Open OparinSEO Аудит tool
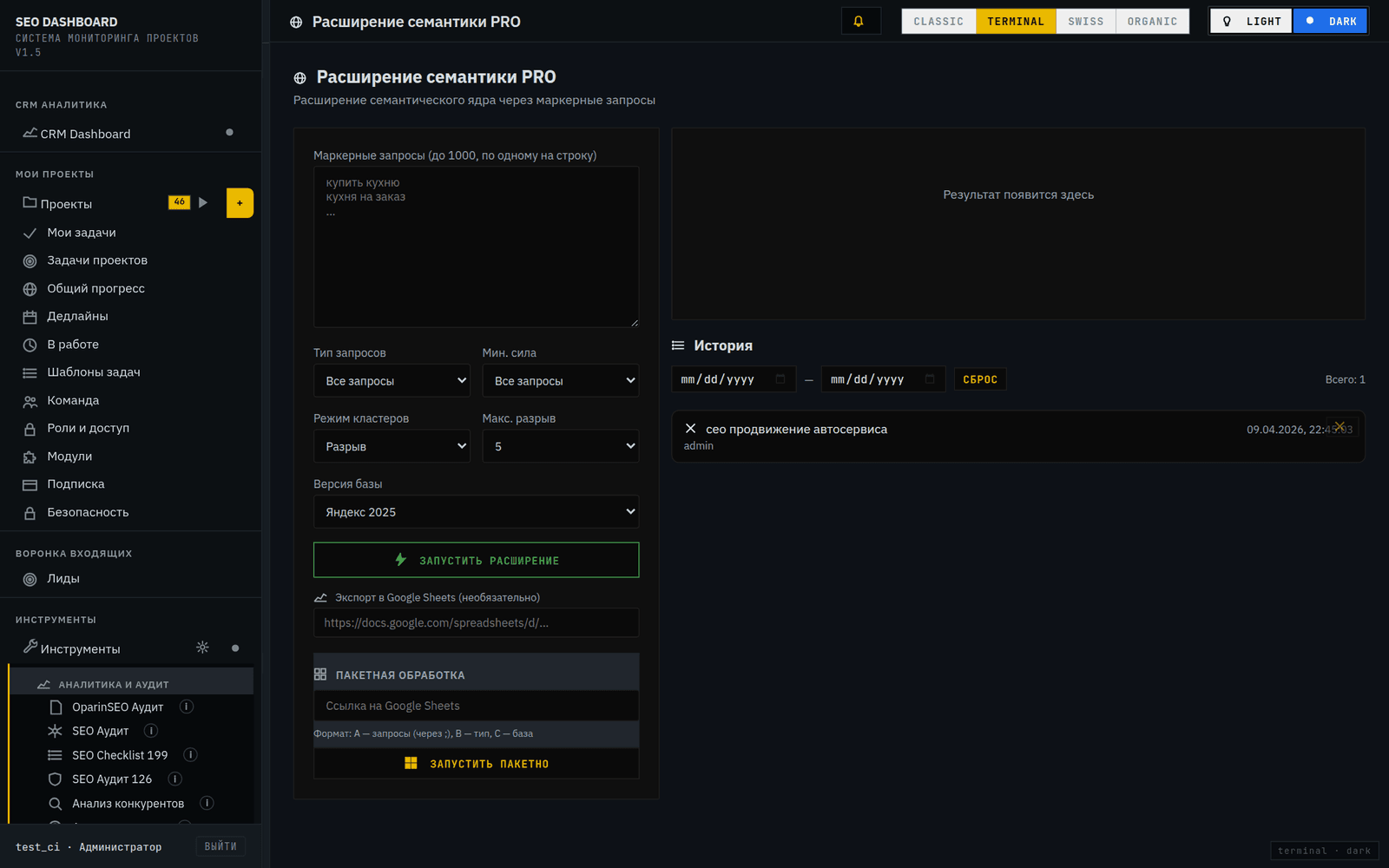This screenshot has height=868, width=1389. (117, 707)
